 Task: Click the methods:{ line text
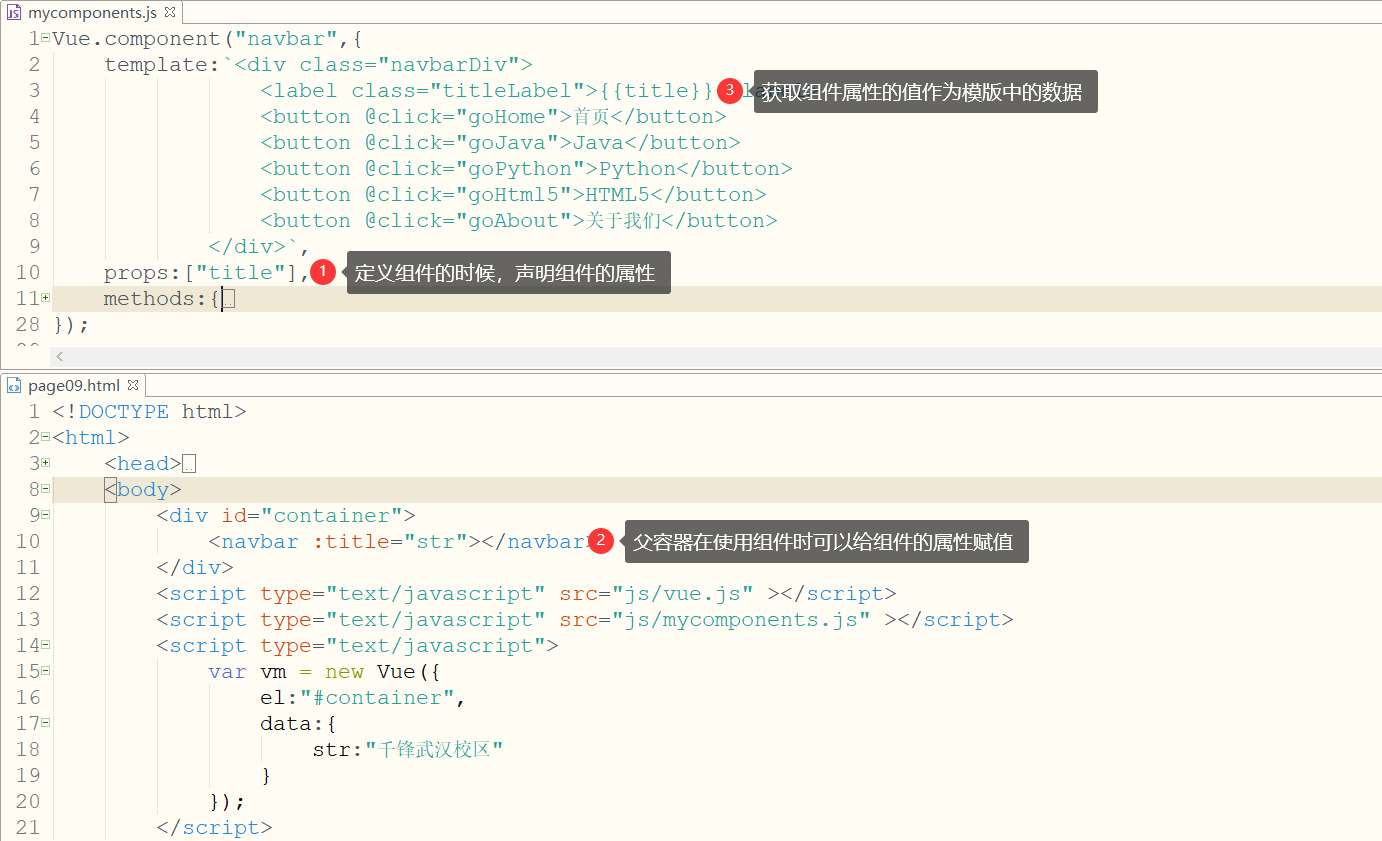(162, 299)
